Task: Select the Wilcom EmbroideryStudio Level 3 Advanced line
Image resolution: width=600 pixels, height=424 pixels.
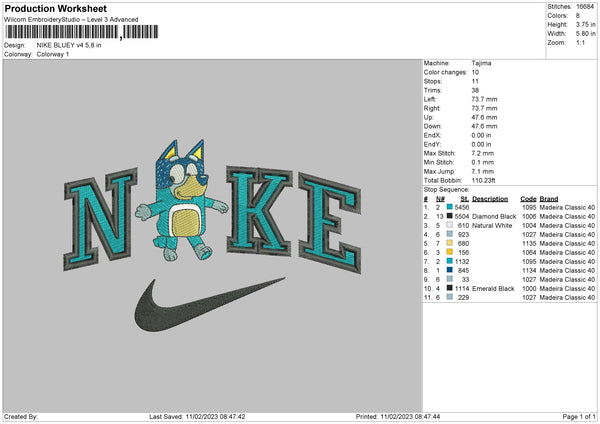Action: [71, 20]
